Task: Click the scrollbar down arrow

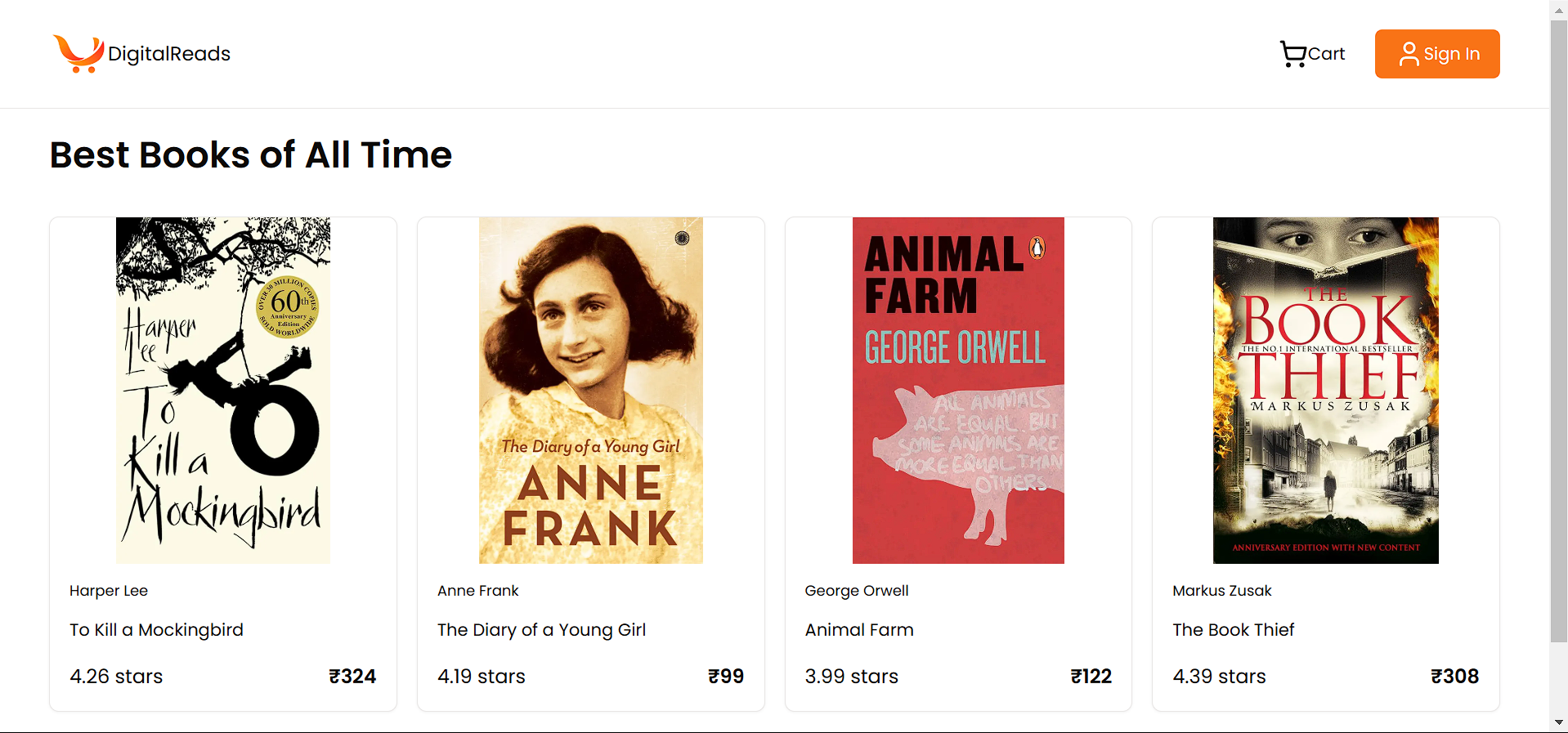Action: (x=1559, y=723)
